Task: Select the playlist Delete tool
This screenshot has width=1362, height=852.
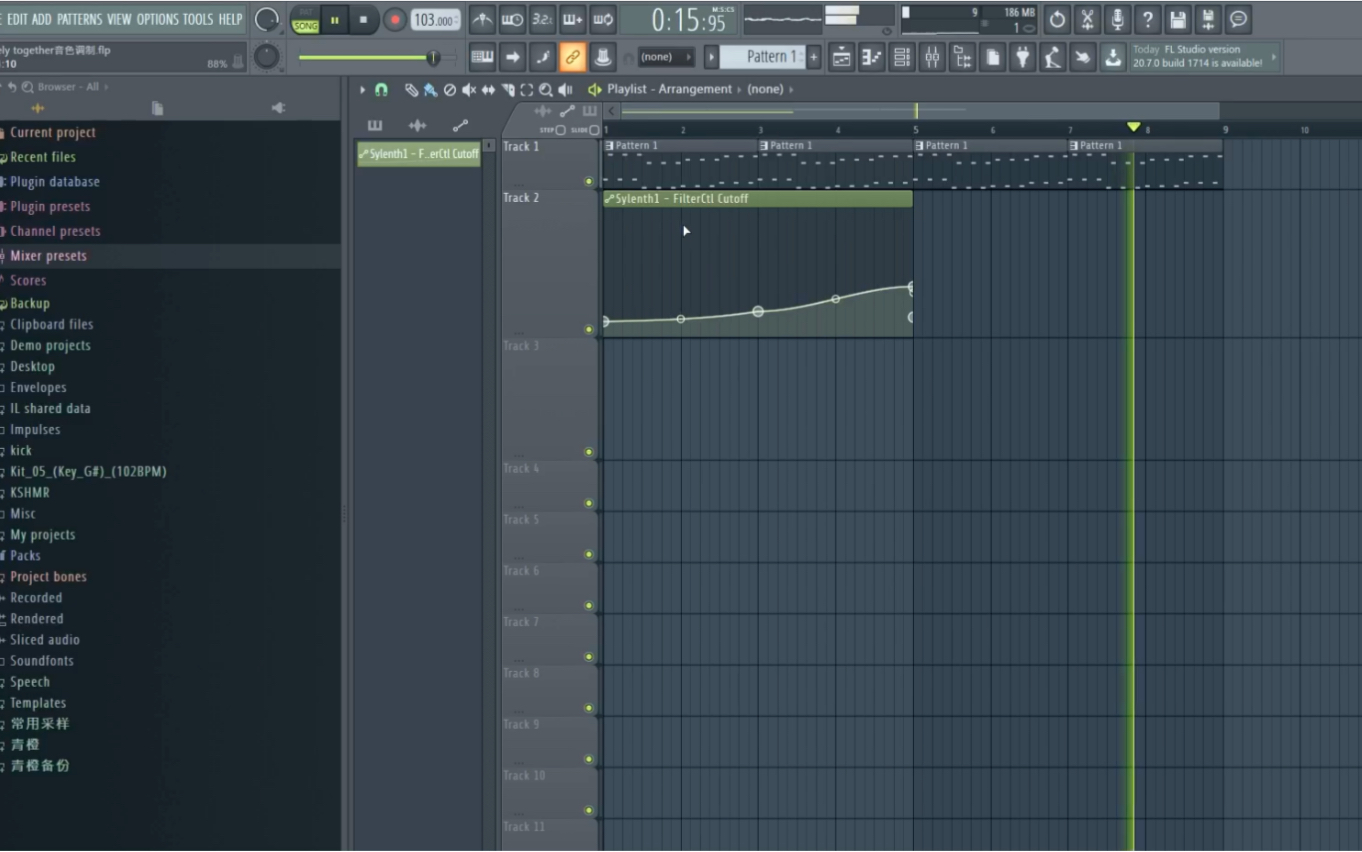Action: 449,90
